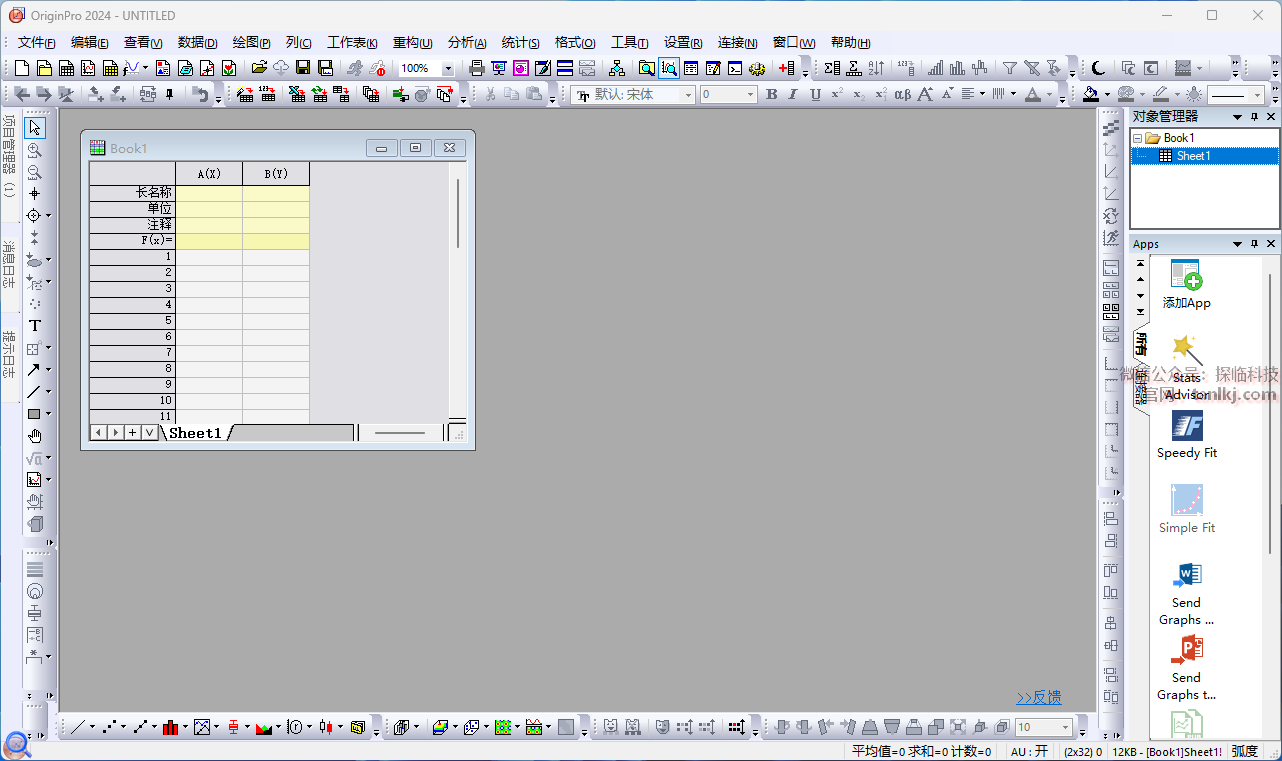Click the Add New Columns icon
The width and height of the screenshot is (1282, 761).
pos(787,68)
